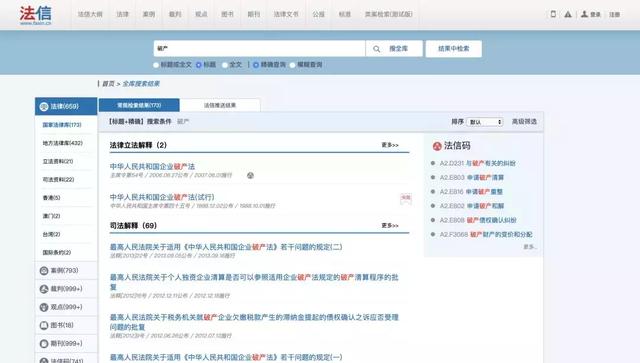Open result 中华人民共和国企业破产法(试行)
Image resolution: width=640 pixels, height=363 pixels.
(162, 197)
